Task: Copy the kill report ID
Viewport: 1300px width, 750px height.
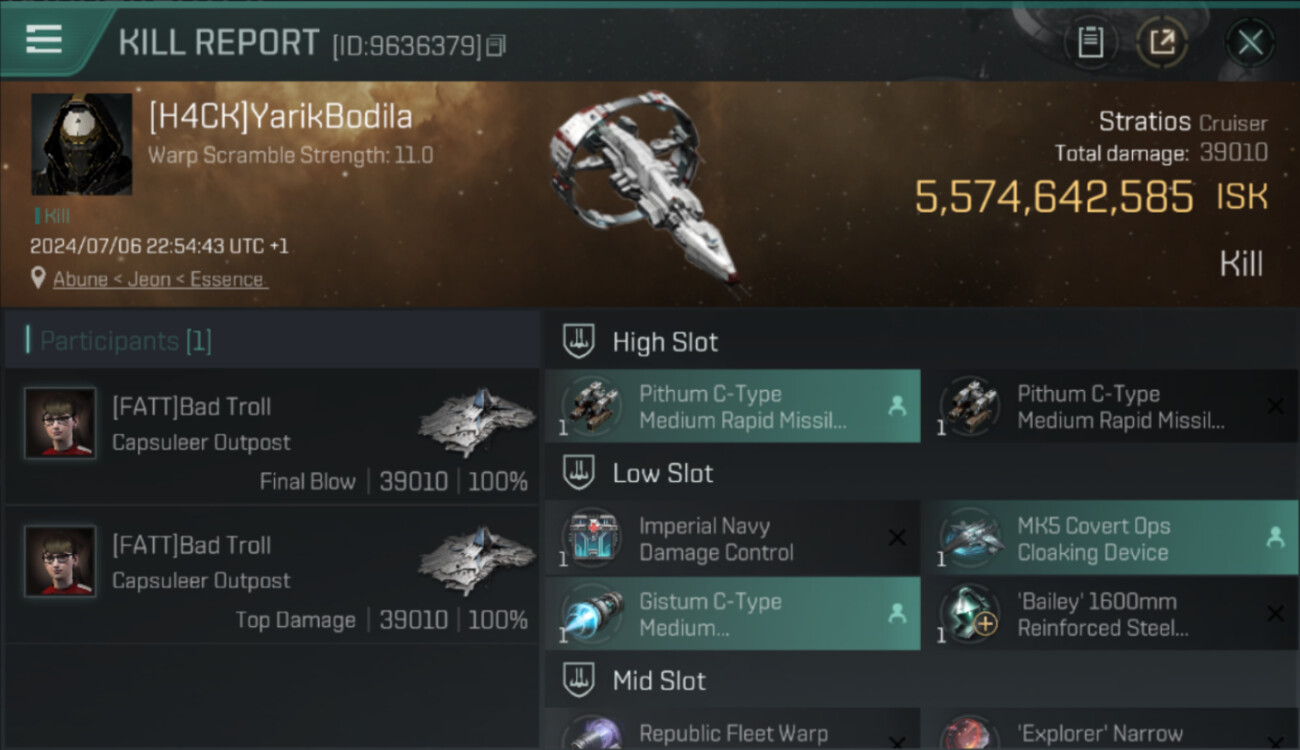Action: pos(496,45)
